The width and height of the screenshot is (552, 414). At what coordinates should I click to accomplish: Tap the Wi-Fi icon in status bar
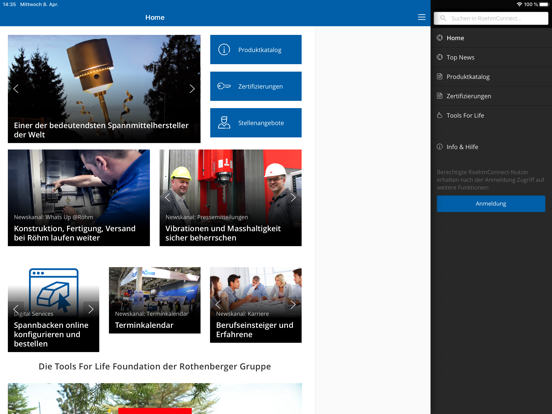tap(519, 4)
